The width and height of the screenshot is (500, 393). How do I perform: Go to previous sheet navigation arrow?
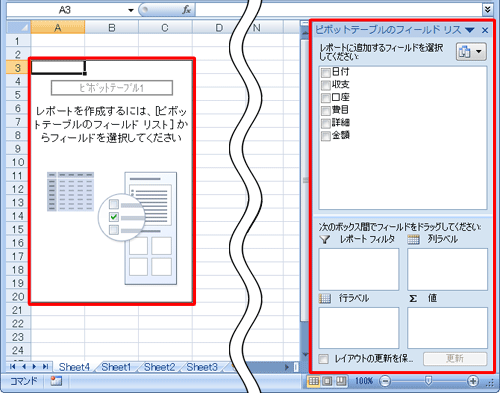pos(24,367)
